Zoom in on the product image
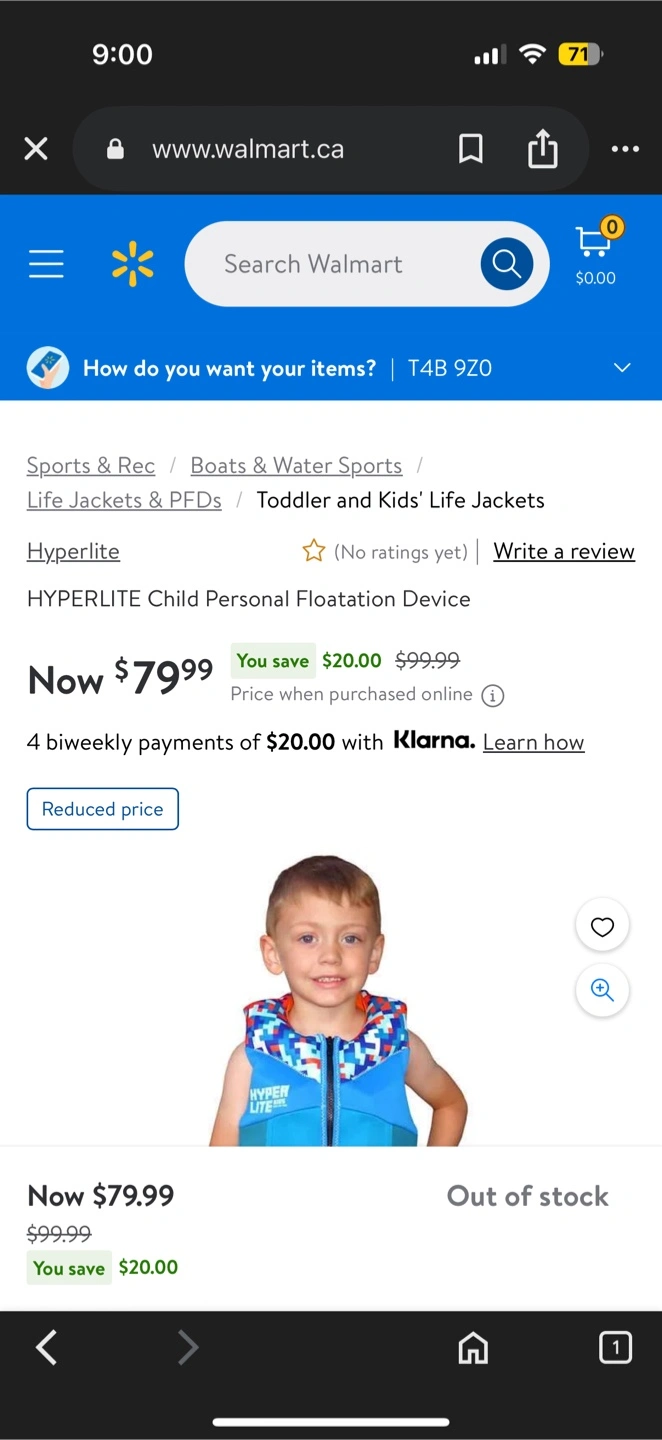Viewport: 662px width, 1440px height. click(x=602, y=990)
